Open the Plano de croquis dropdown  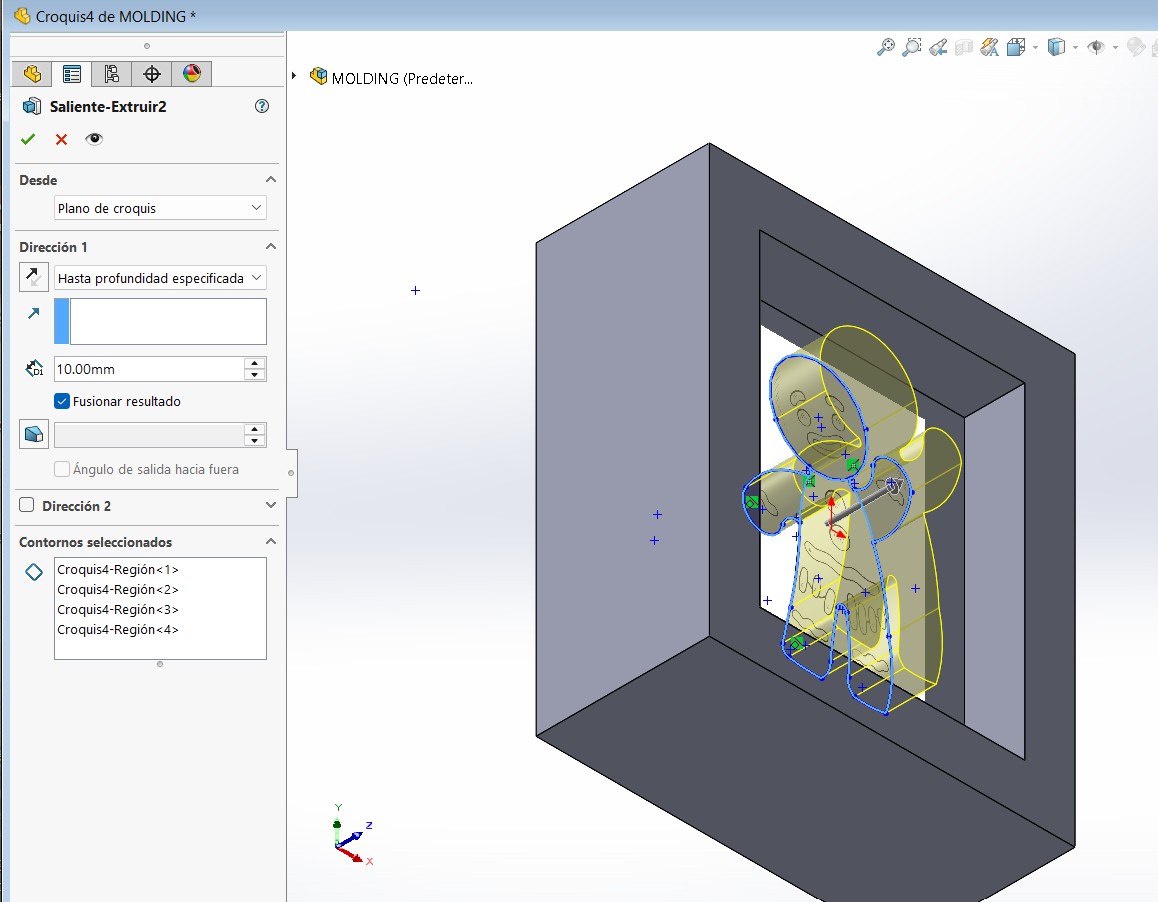[160, 208]
